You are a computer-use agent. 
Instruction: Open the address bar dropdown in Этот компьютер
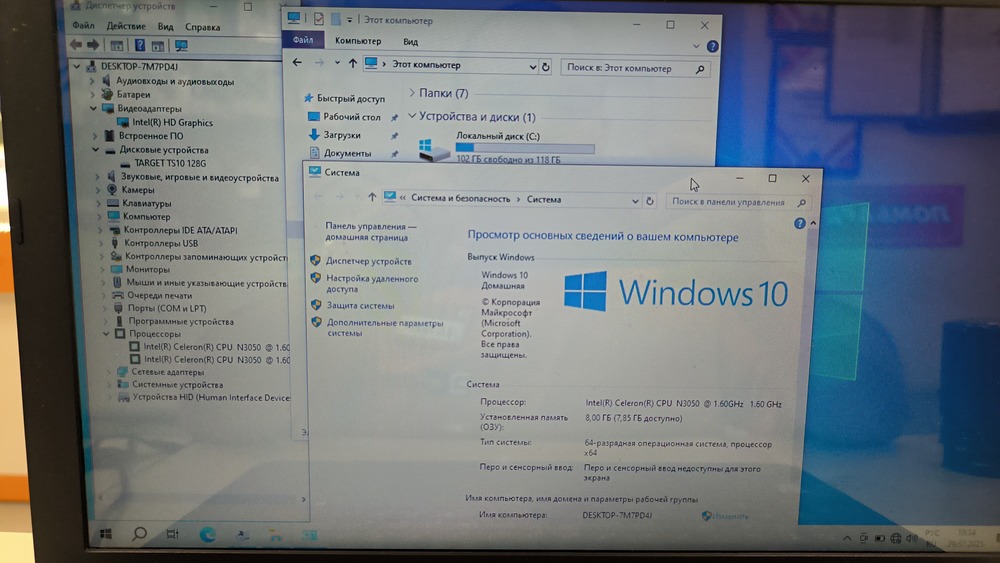532,67
